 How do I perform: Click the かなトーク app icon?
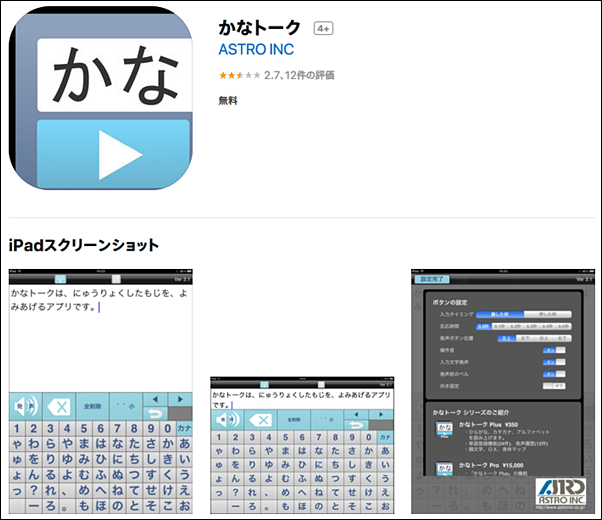point(101,98)
